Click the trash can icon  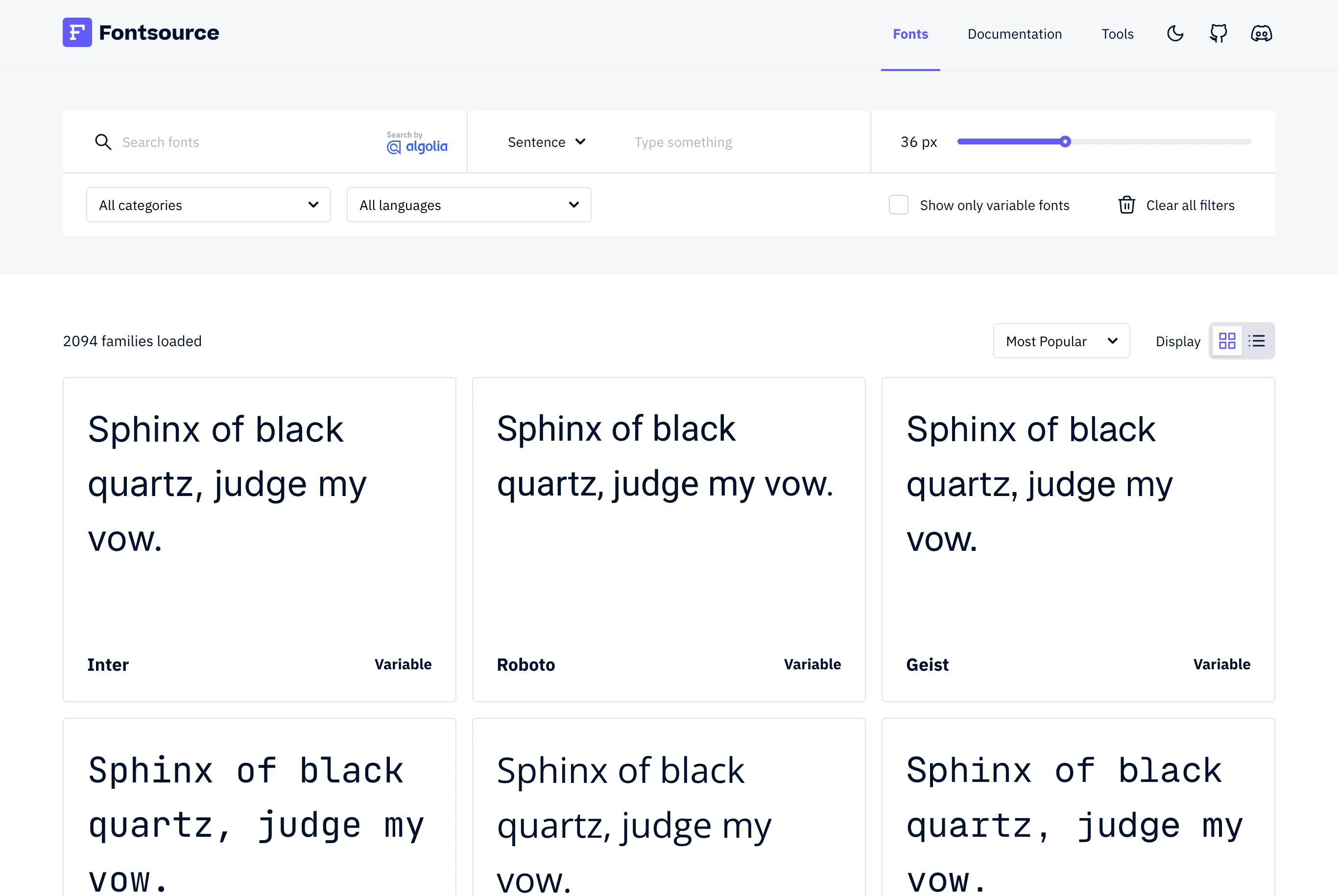(1126, 205)
